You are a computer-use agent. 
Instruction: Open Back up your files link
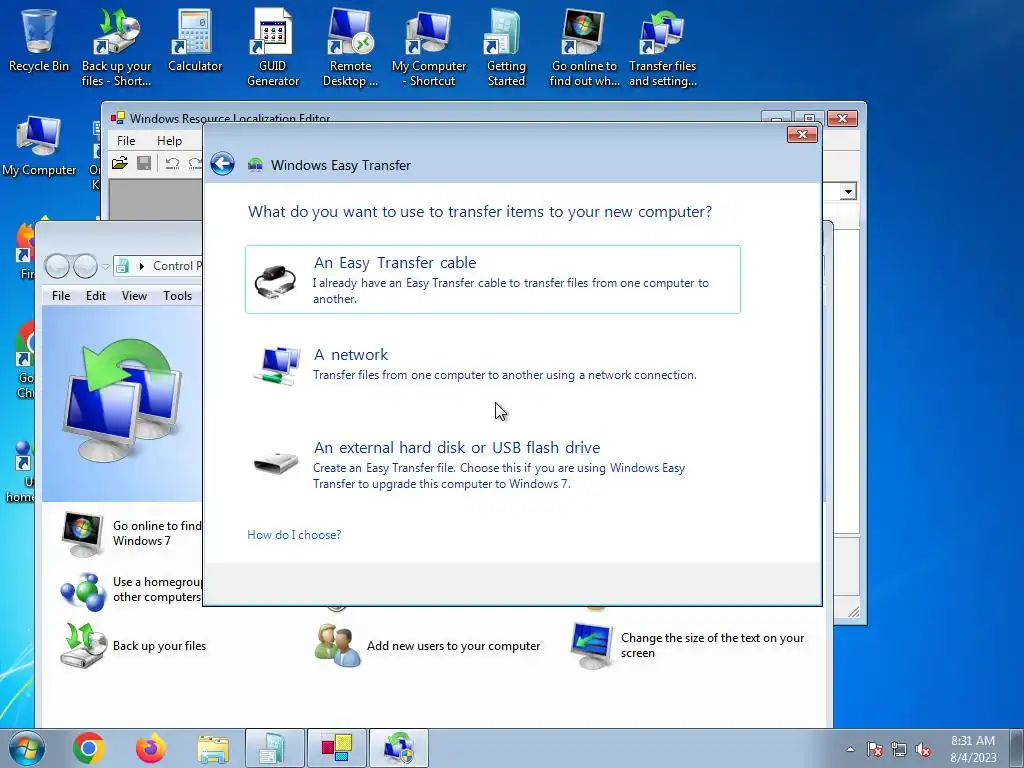click(x=159, y=646)
